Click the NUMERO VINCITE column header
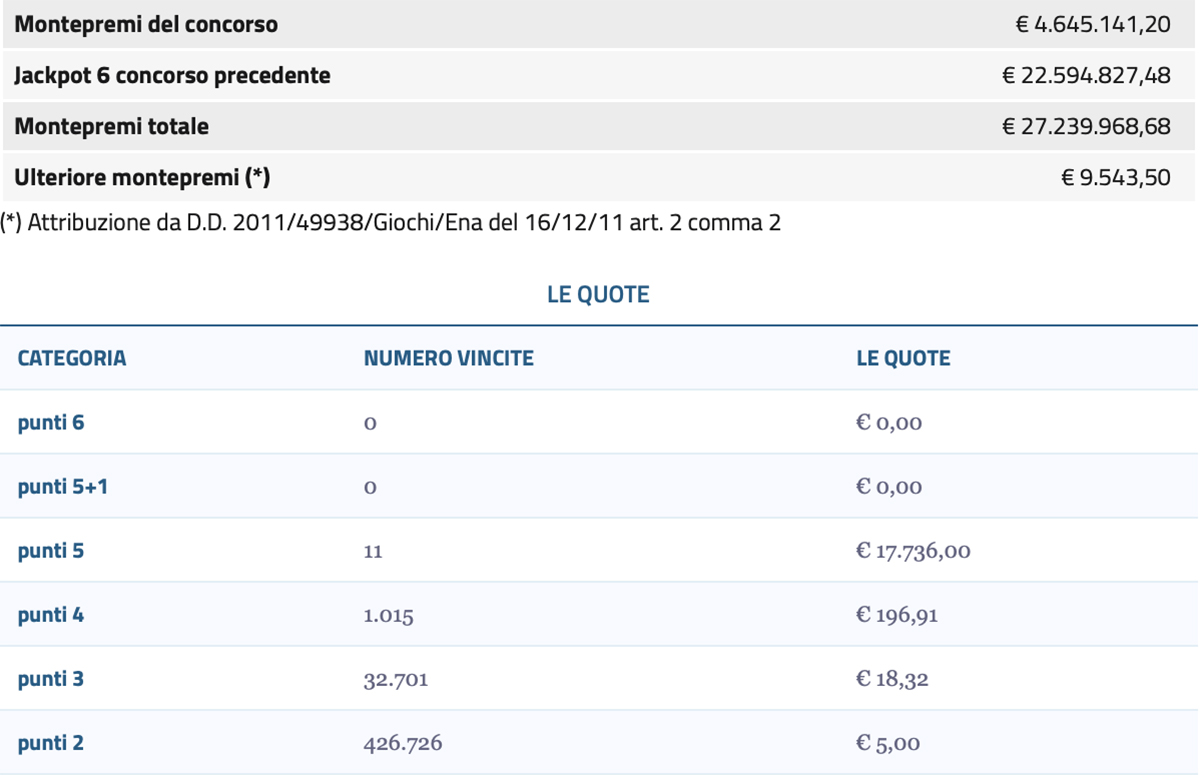Viewport: 1200px width, 775px height. [448, 358]
